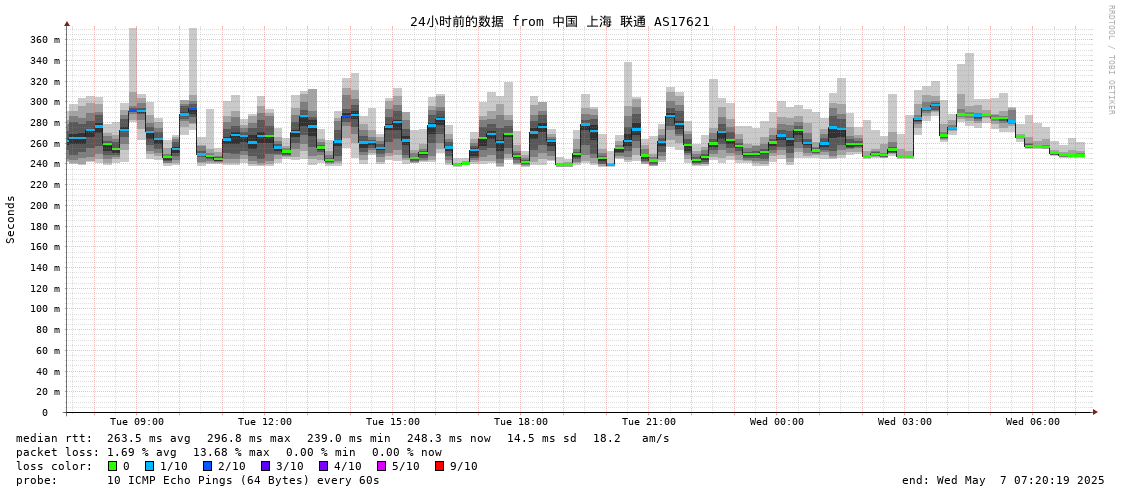
Task: Click the Tue 15:00 time axis label
Action: (x=392, y=422)
